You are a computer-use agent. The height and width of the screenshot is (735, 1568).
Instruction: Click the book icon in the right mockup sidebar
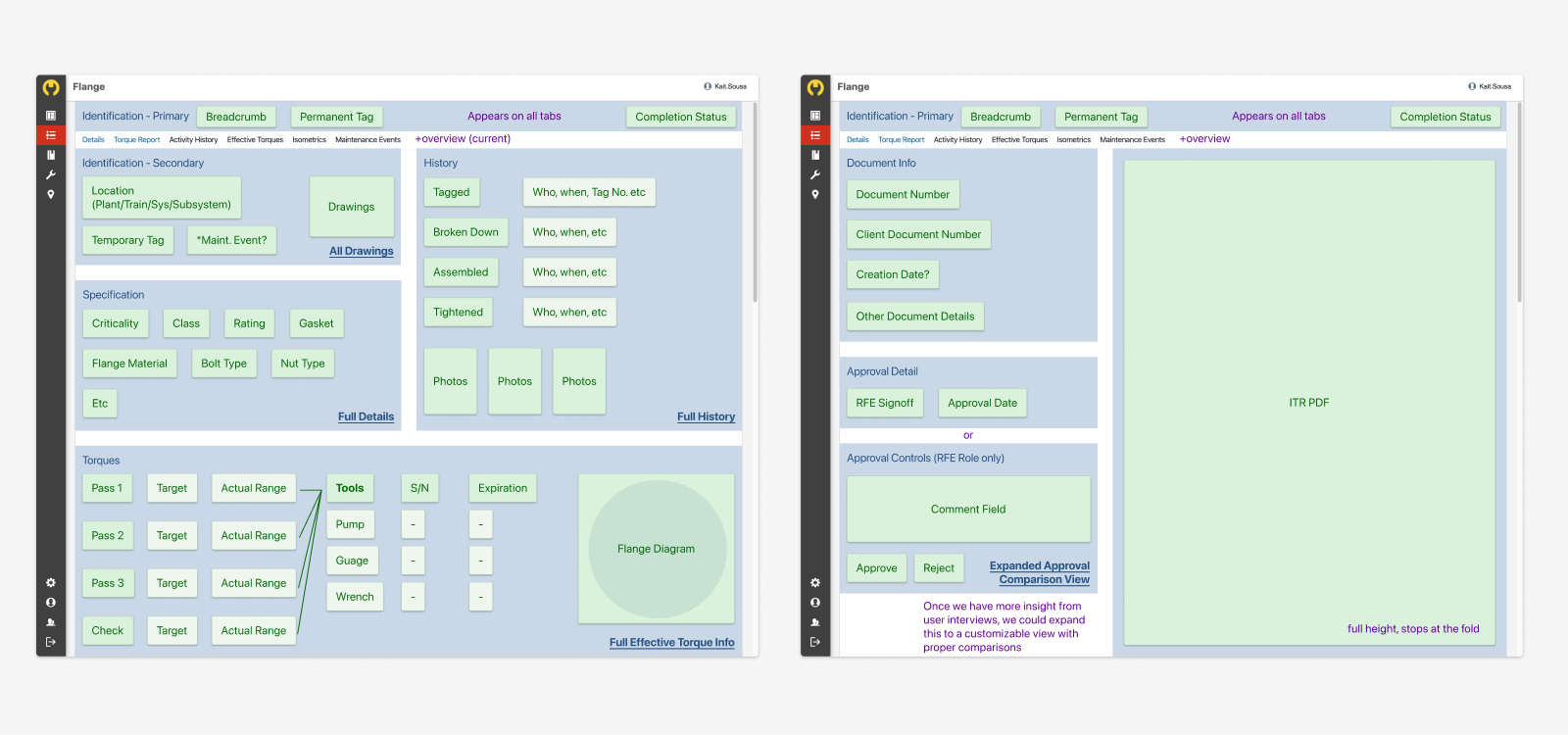(x=815, y=155)
